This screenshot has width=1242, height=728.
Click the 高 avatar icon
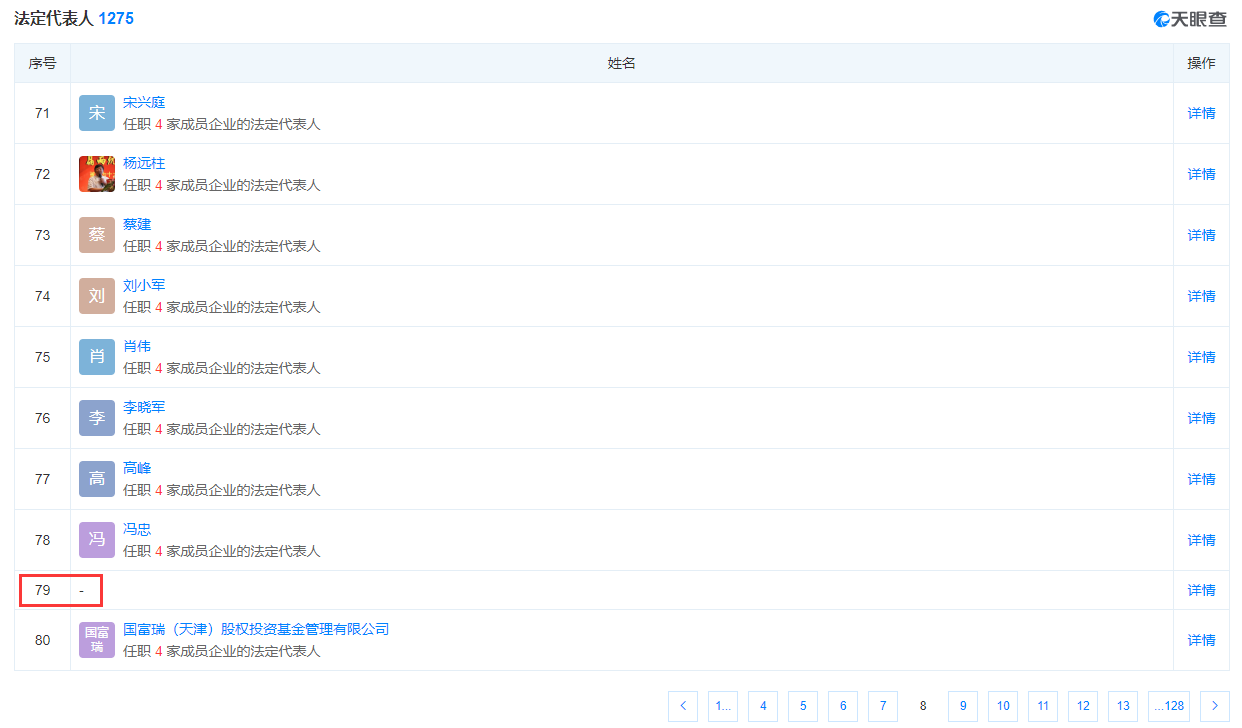click(x=97, y=479)
